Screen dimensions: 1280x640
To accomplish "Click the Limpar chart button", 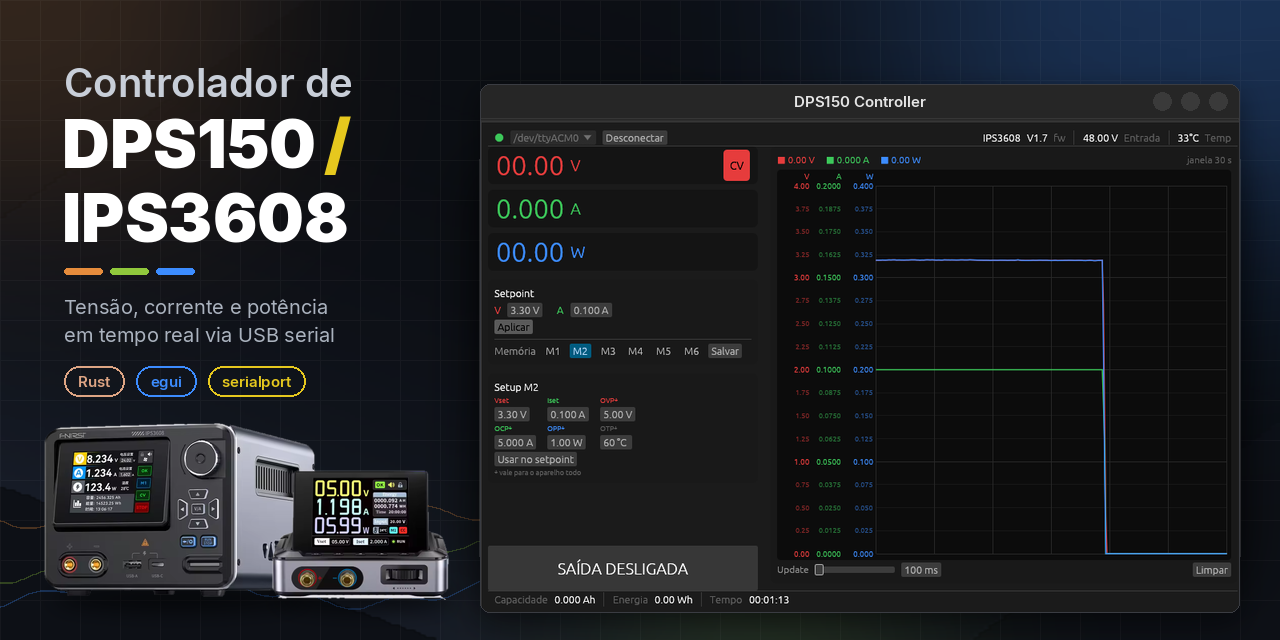I will (1211, 570).
